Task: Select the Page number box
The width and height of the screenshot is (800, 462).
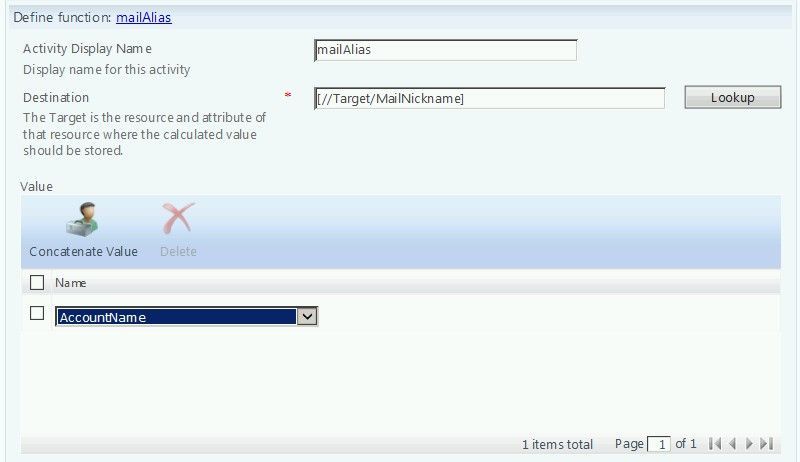Action: coord(659,444)
